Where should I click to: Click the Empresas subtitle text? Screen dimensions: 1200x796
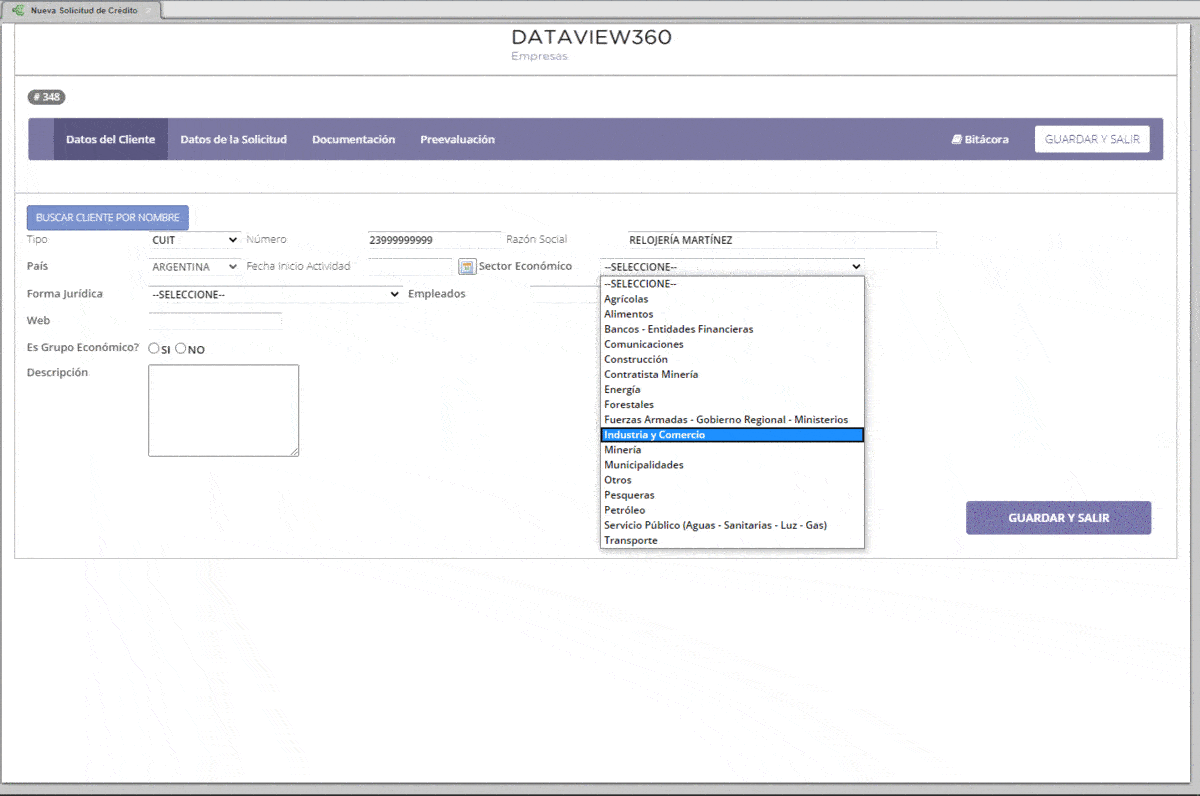click(539, 56)
